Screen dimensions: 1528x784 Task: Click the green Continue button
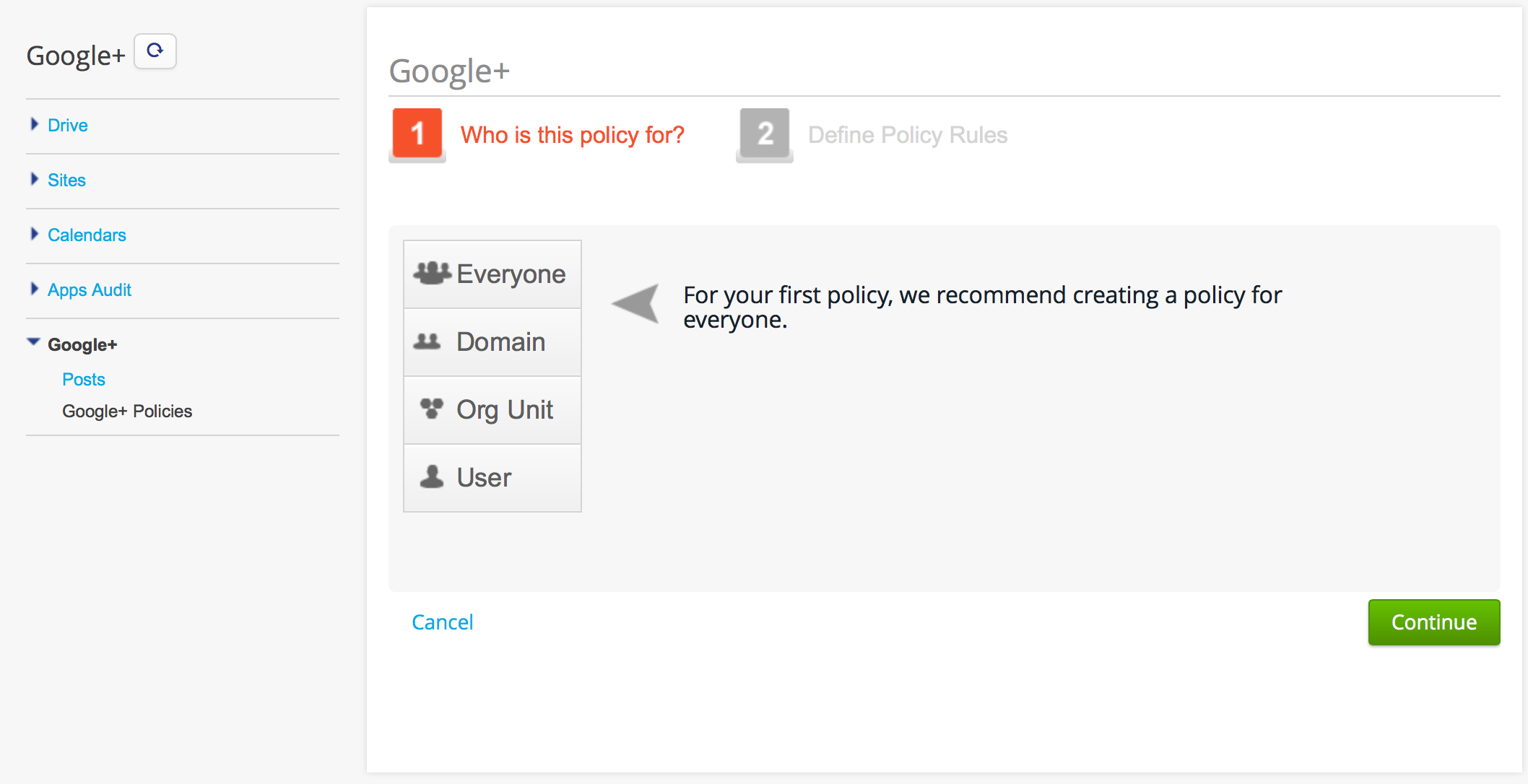(x=1434, y=622)
